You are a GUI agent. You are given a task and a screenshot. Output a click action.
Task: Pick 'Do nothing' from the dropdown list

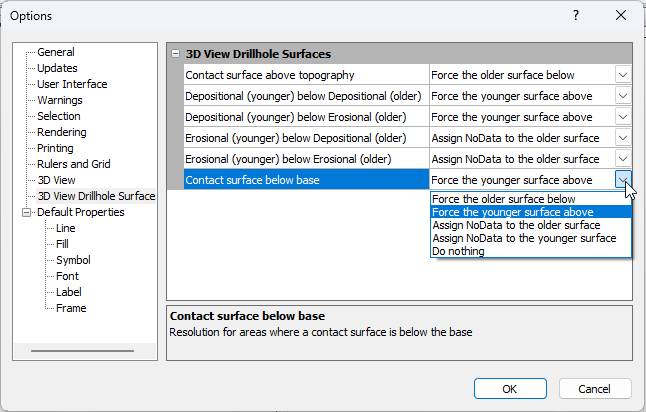tap(458, 251)
